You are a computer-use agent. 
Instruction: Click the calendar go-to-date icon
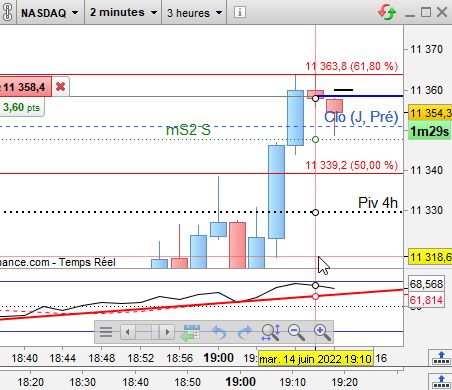(x=190, y=332)
